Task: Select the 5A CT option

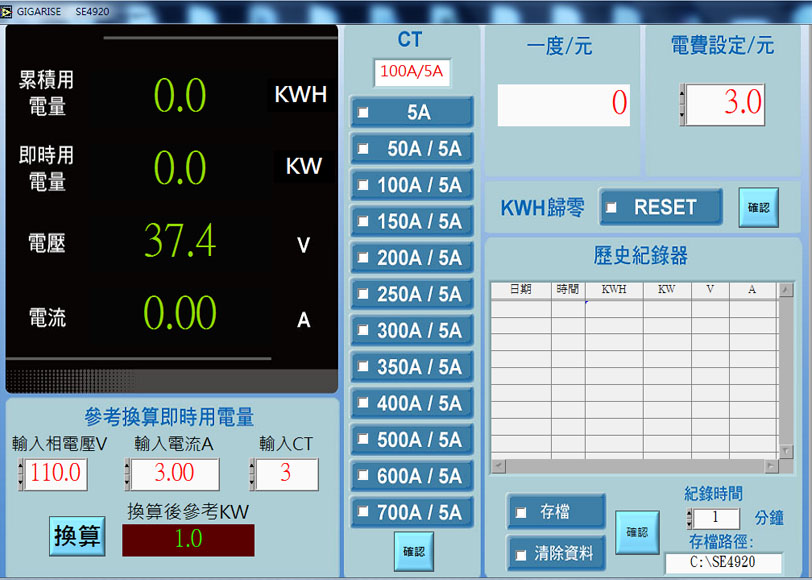Action: point(412,112)
